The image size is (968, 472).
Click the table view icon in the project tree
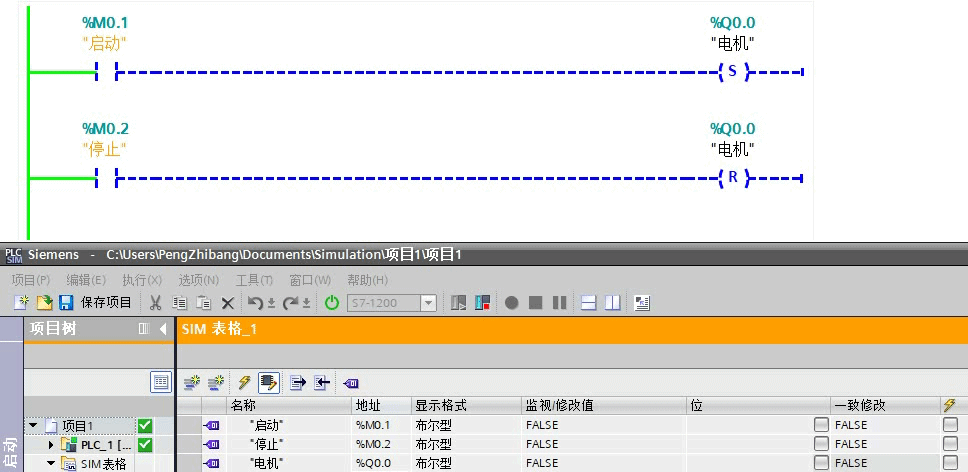[x=161, y=383]
